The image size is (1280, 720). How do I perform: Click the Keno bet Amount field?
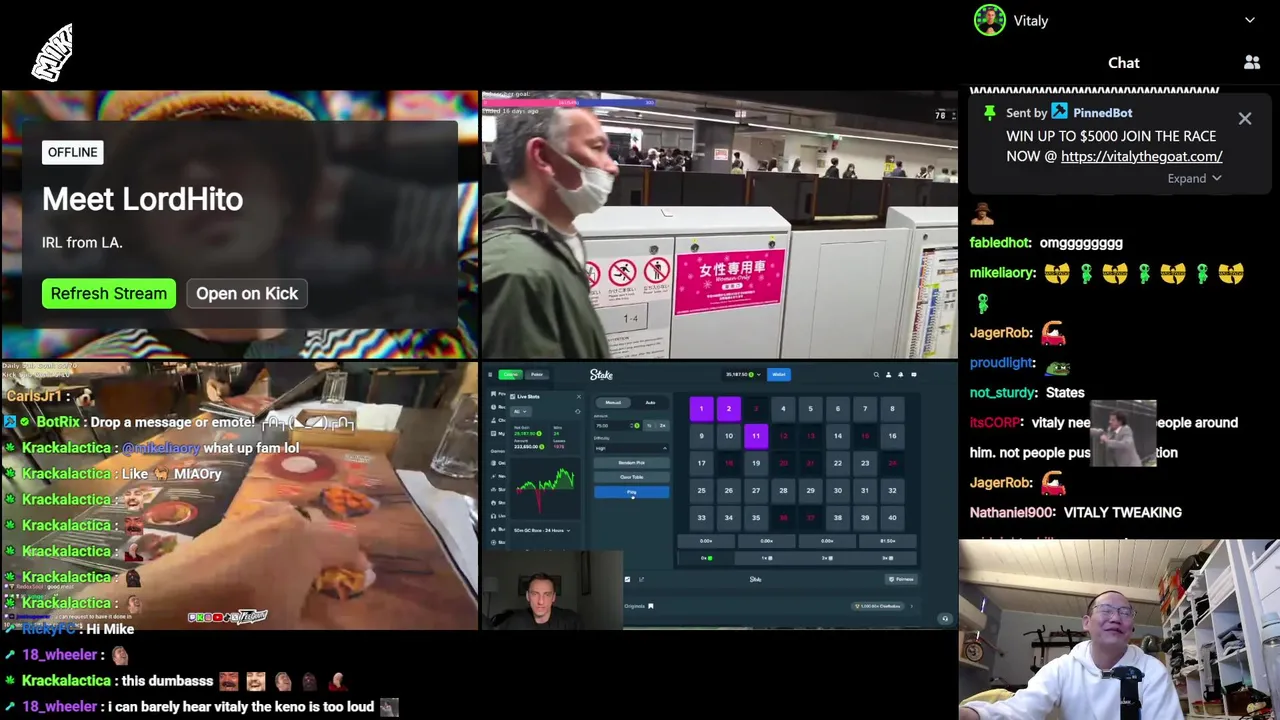click(618, 425)
